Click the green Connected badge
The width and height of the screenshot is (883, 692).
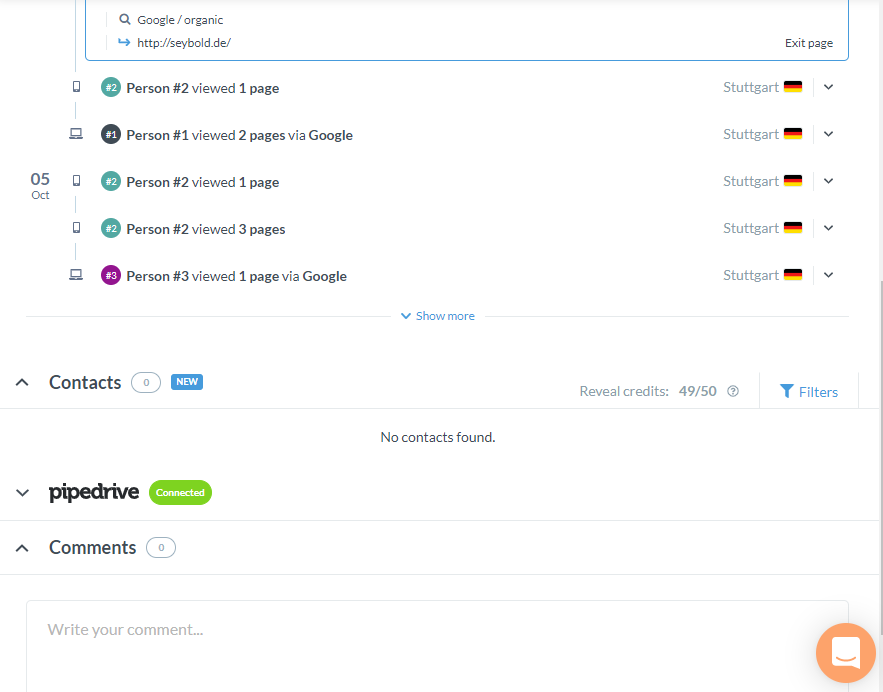click(x=180, y=492)
